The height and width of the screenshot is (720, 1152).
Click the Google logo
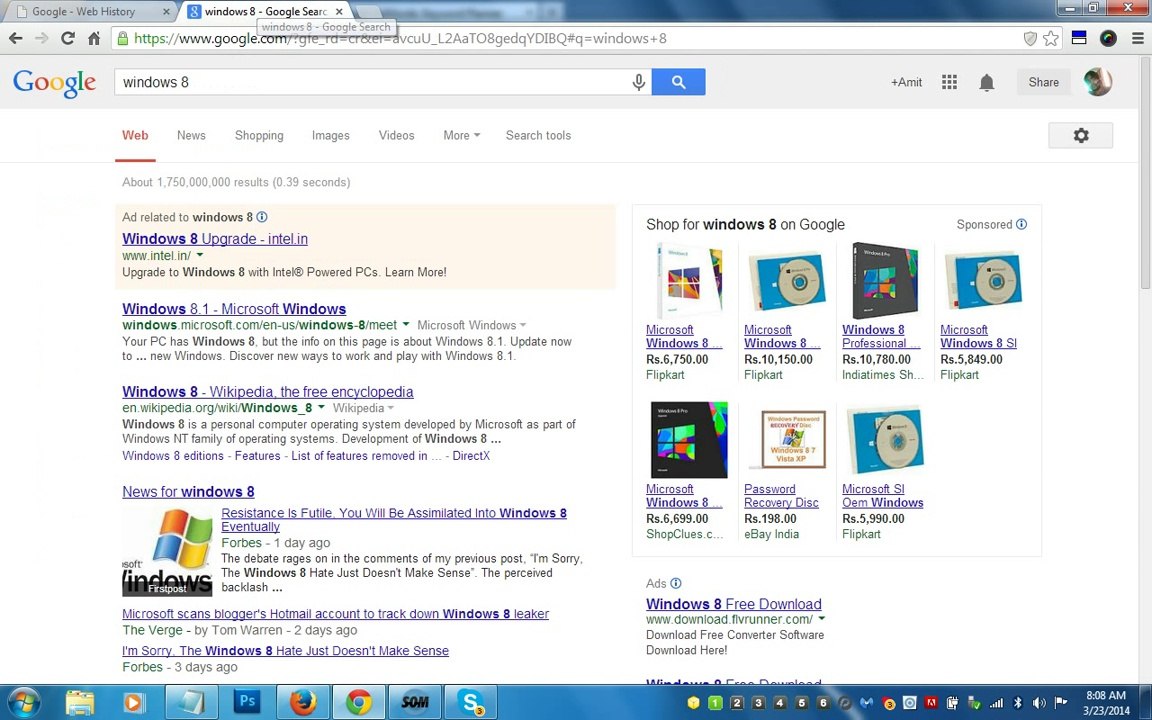(54, 82)
